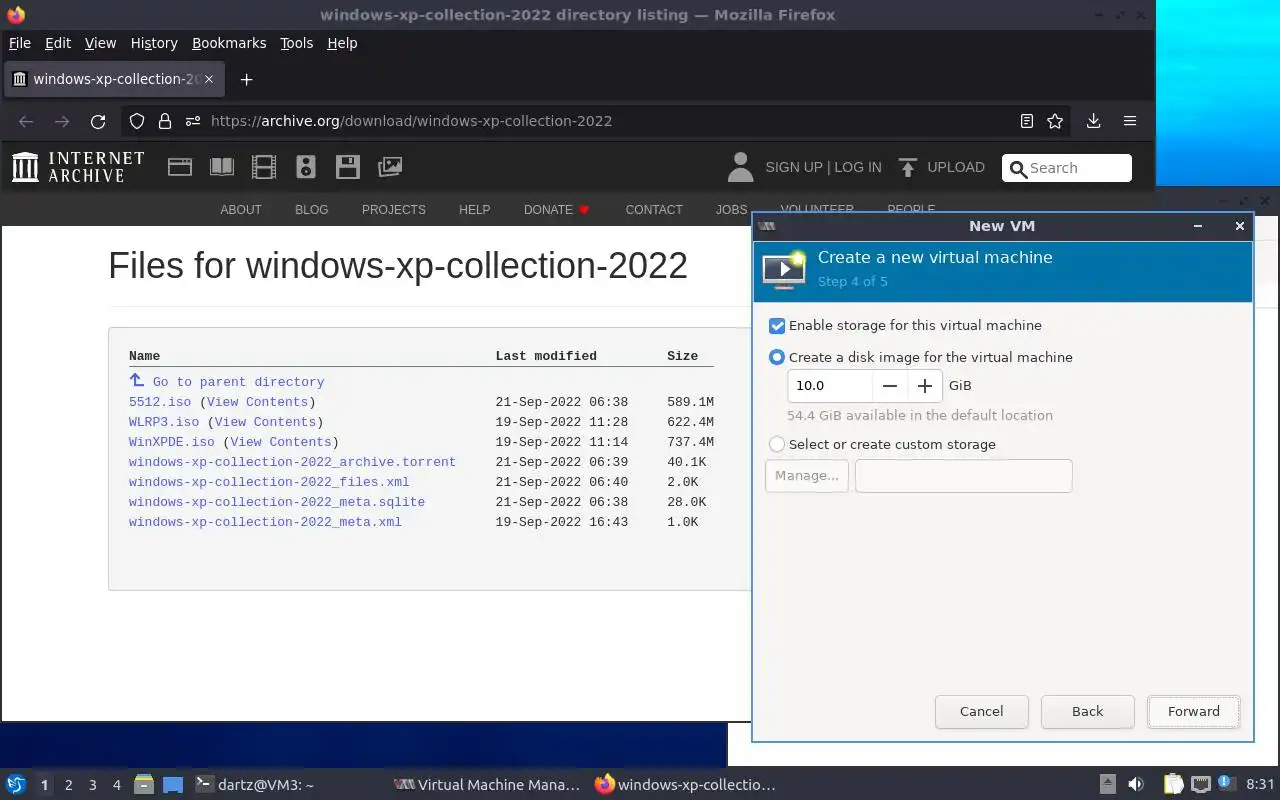Open Virtual Machine Manager taskbar entry
This screenshot has width=1280, height=800.
(487, 785)
